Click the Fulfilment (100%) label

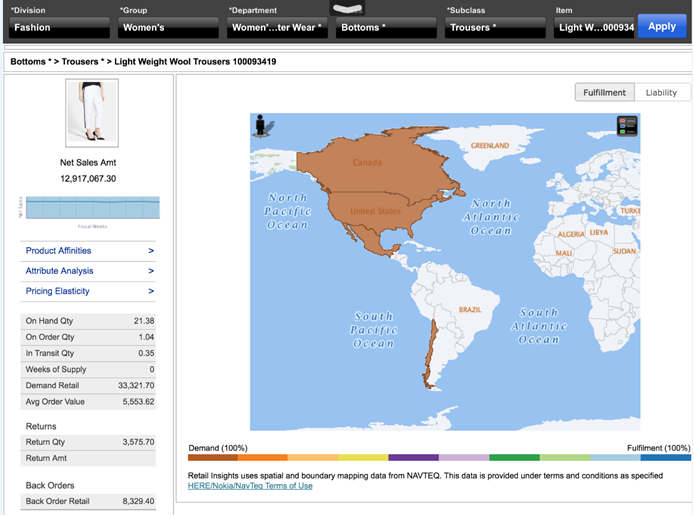(659, 448)
